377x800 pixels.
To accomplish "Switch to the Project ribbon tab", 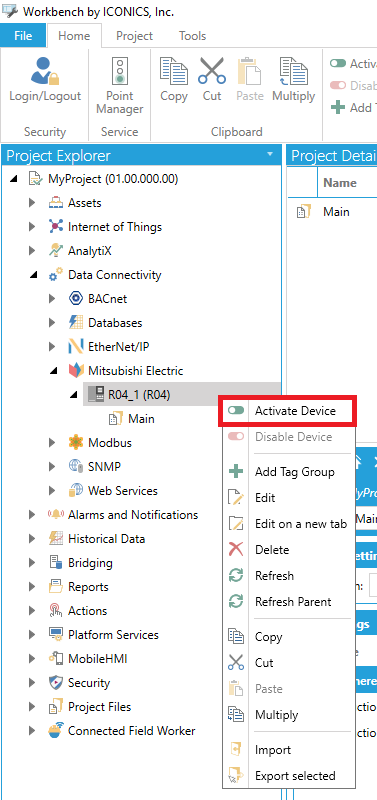I will coord(134,36).
